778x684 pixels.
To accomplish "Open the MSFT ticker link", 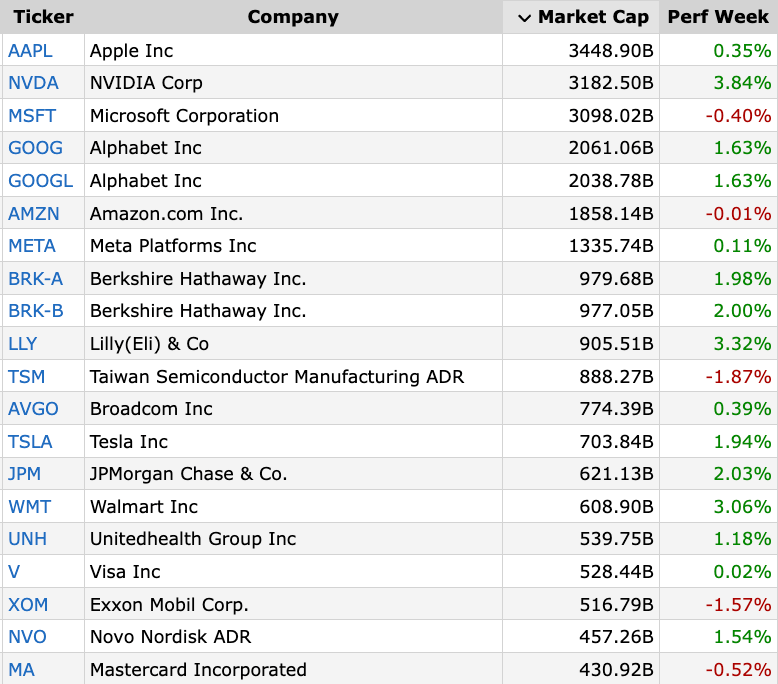I will [32, 116].
